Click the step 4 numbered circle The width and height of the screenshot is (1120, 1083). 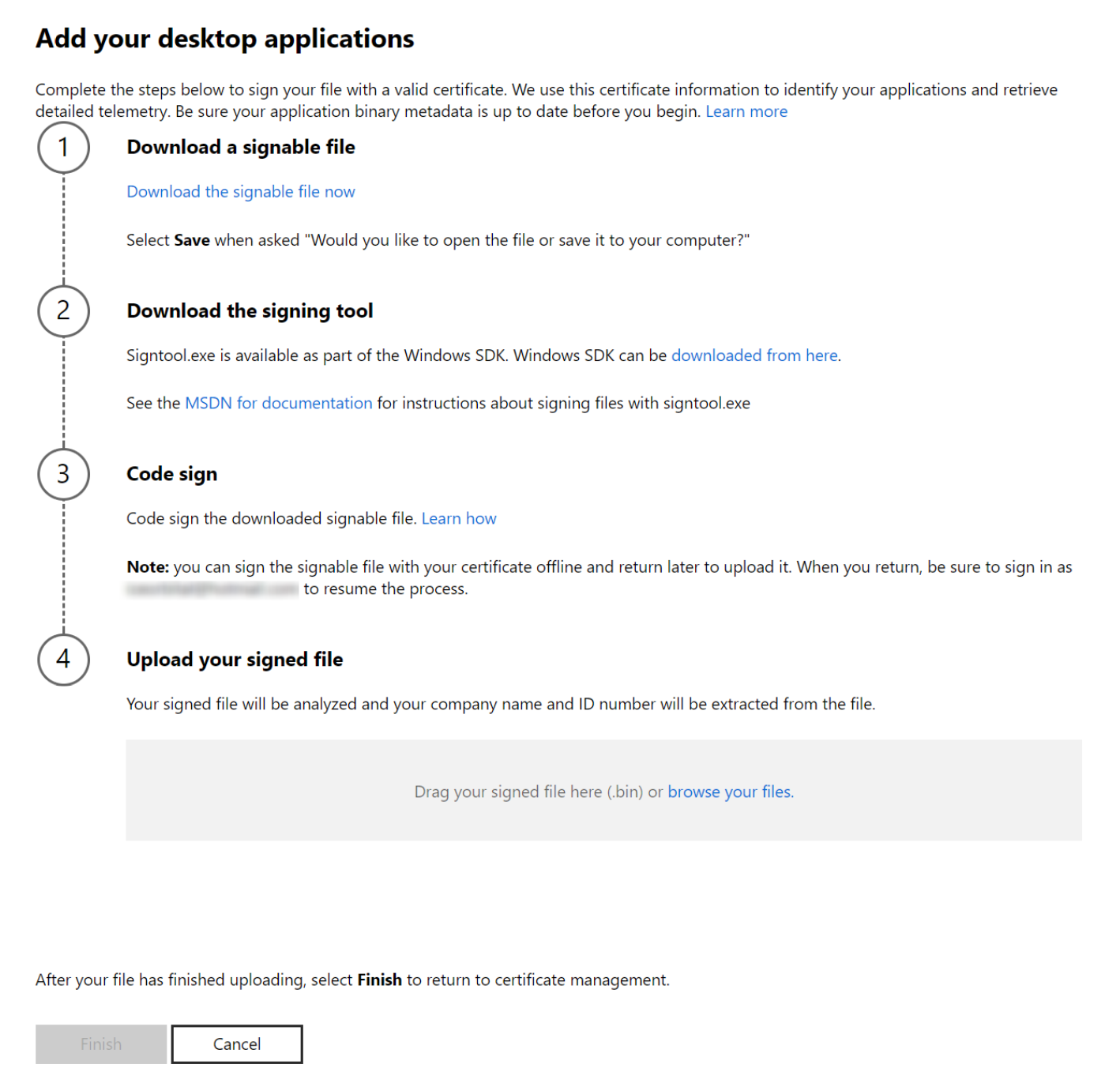point(63,660)
